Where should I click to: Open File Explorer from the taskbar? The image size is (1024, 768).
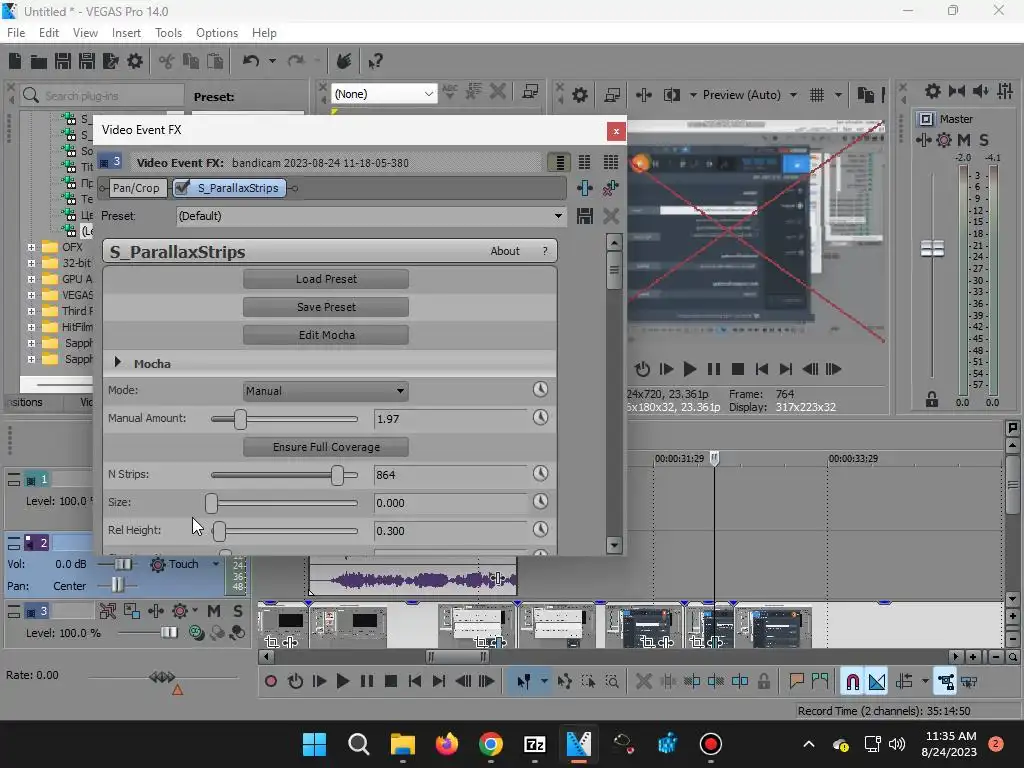[403, 744]
